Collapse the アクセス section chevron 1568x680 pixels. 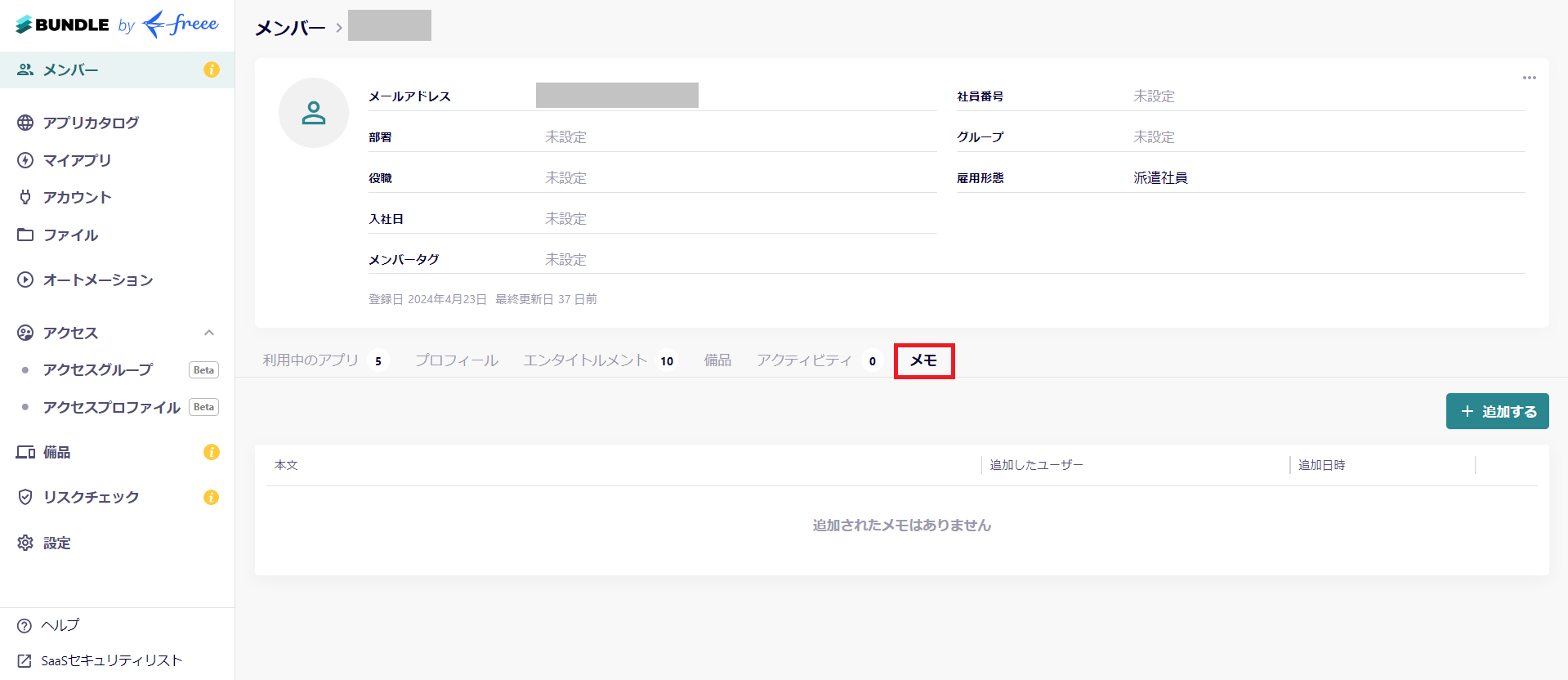coord(209,333)
